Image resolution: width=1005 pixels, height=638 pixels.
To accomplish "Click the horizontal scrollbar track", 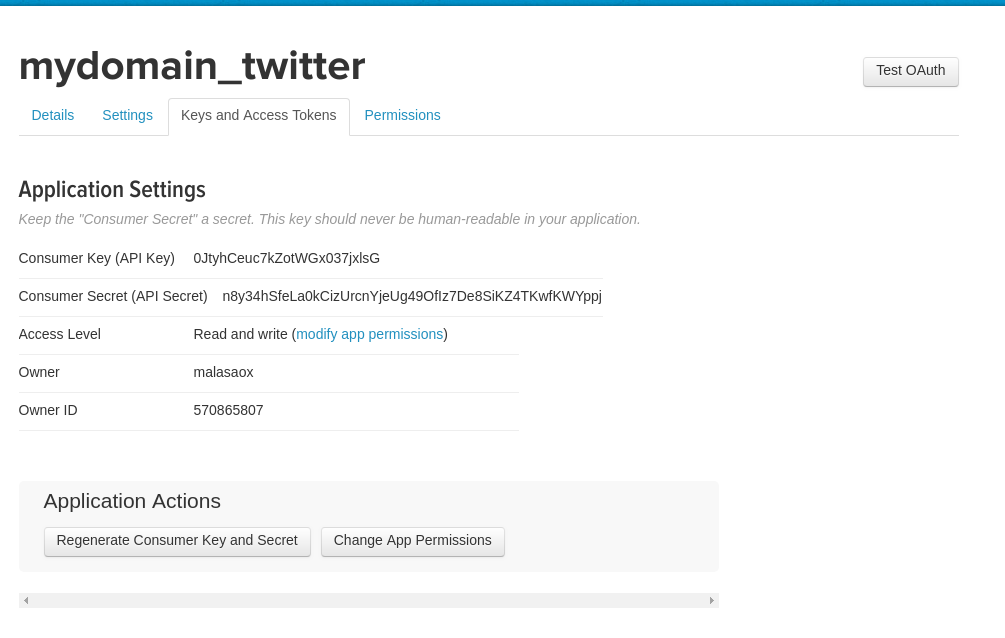I will 369,601.
